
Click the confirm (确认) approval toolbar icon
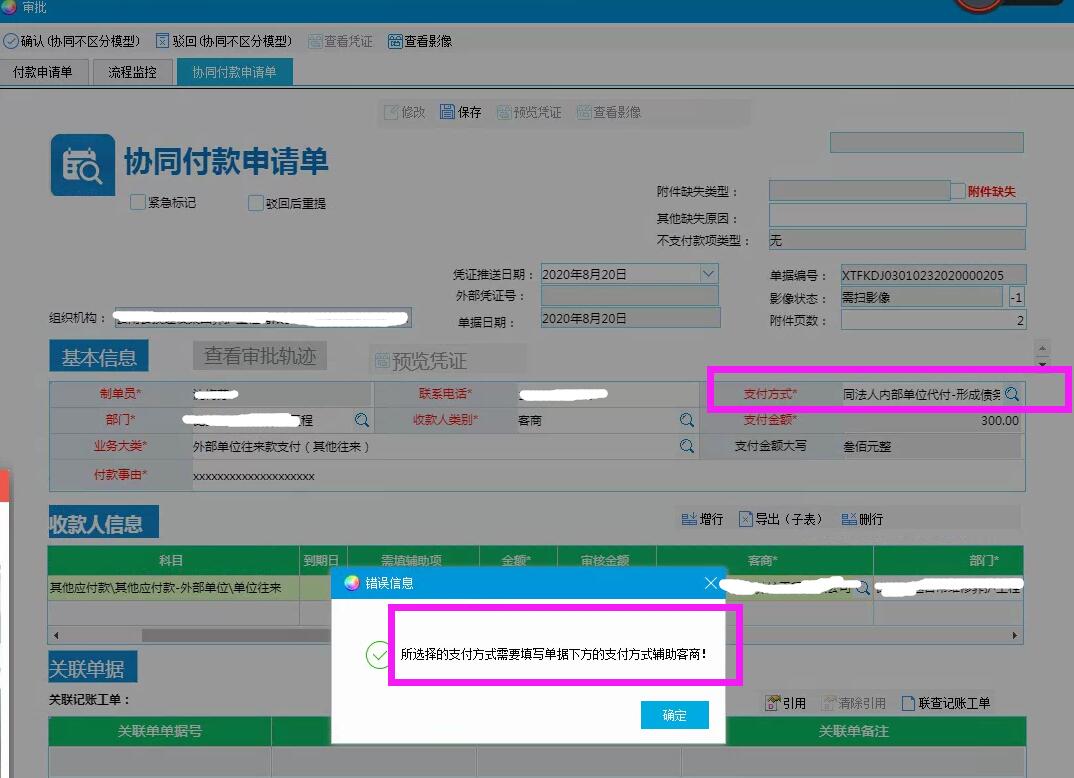coord(11,41)
